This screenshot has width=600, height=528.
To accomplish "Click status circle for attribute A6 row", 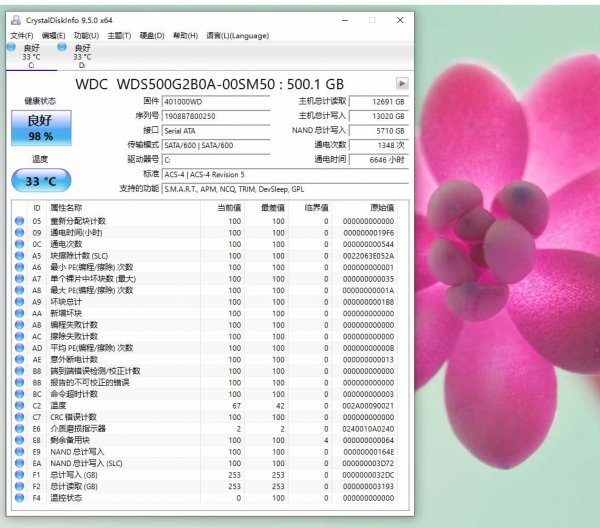I will pyautogui.click(x=20, y=267).
